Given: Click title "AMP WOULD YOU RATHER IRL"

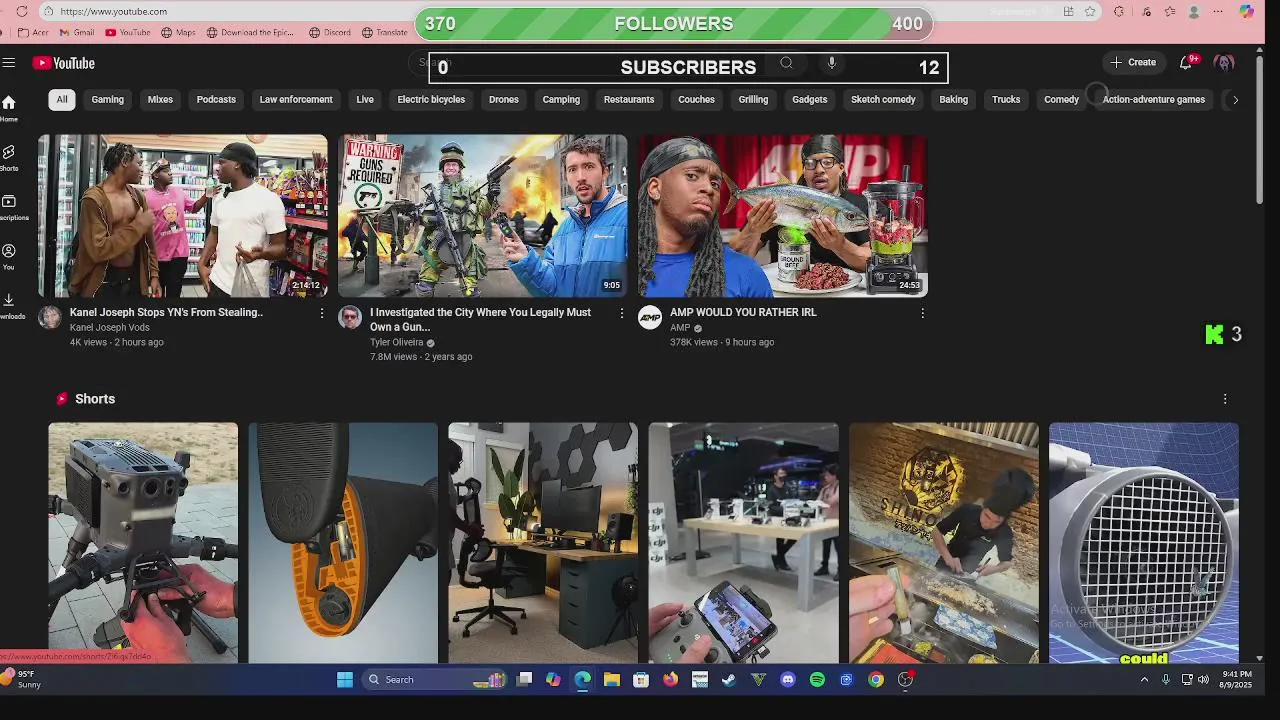Looking at the screenshot, I should [x=743, y=312].
